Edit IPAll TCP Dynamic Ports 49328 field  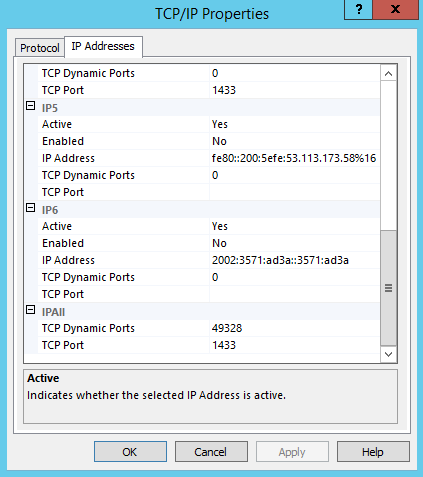coord(294,328)
